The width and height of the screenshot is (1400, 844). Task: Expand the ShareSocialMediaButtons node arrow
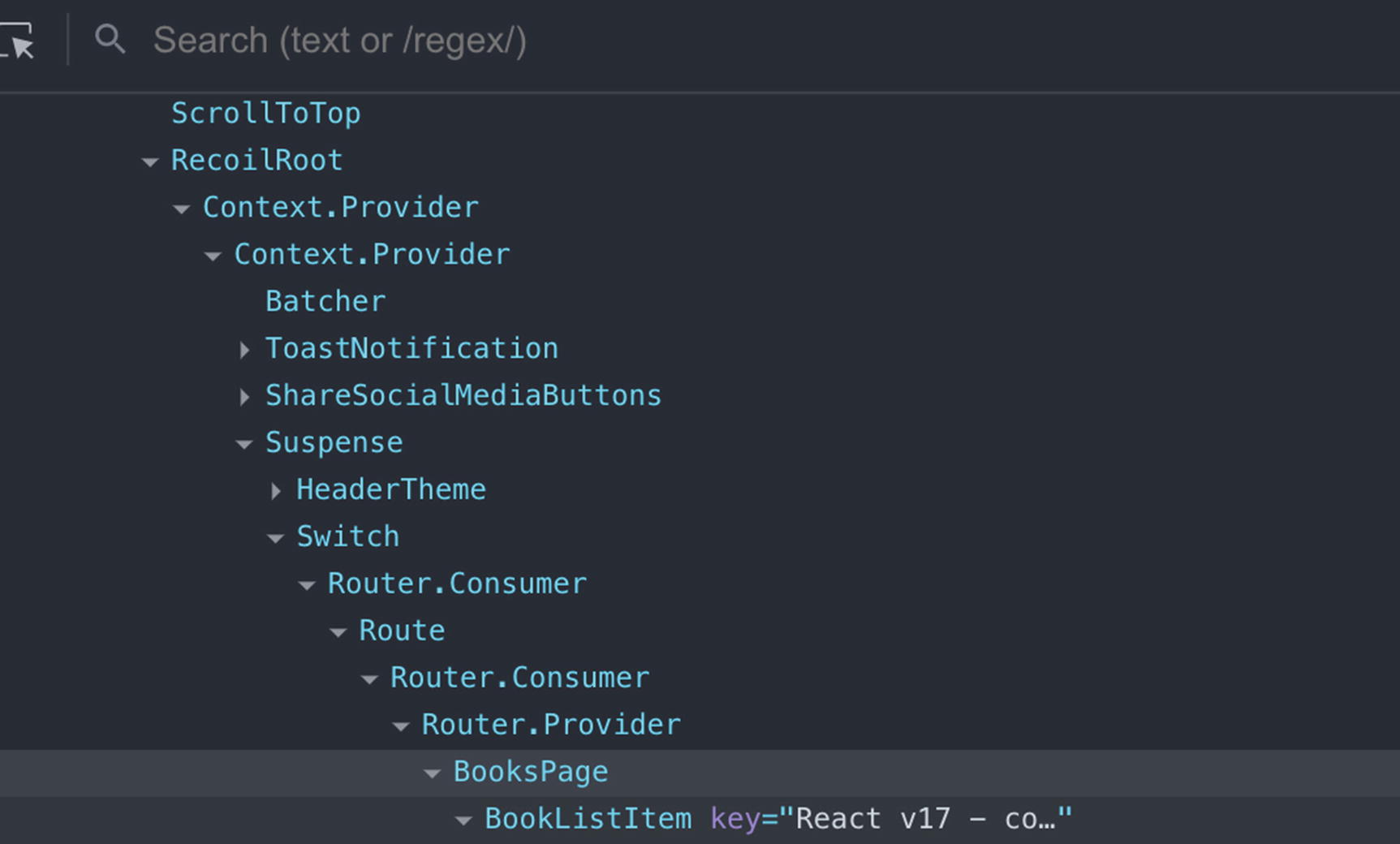point(244,397)
